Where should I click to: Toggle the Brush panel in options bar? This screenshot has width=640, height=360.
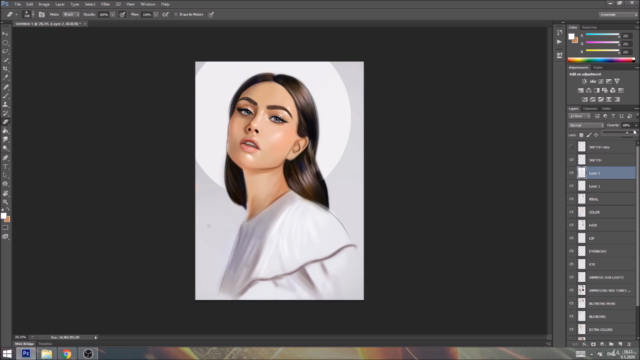tap(42, 15)
